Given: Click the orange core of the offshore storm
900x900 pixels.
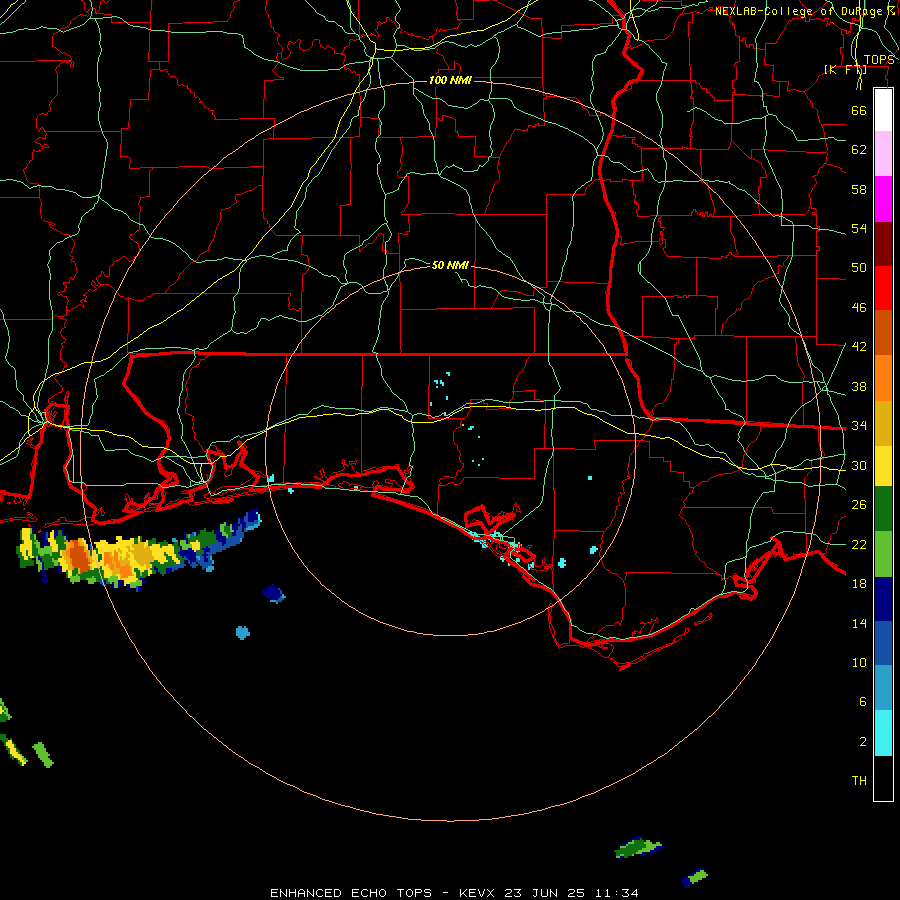Looking at the screenshot, I should click(x=77, y=557).
